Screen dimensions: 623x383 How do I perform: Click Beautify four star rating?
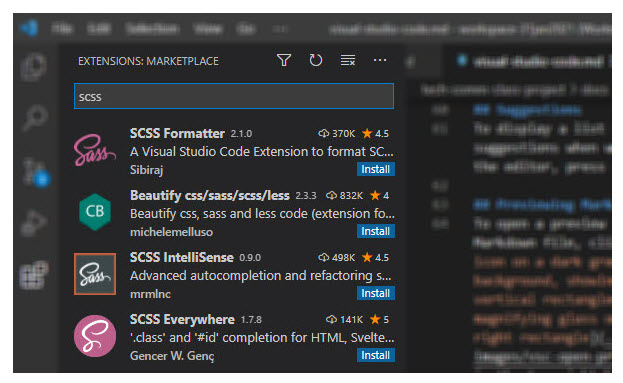(x=379, y=195)
